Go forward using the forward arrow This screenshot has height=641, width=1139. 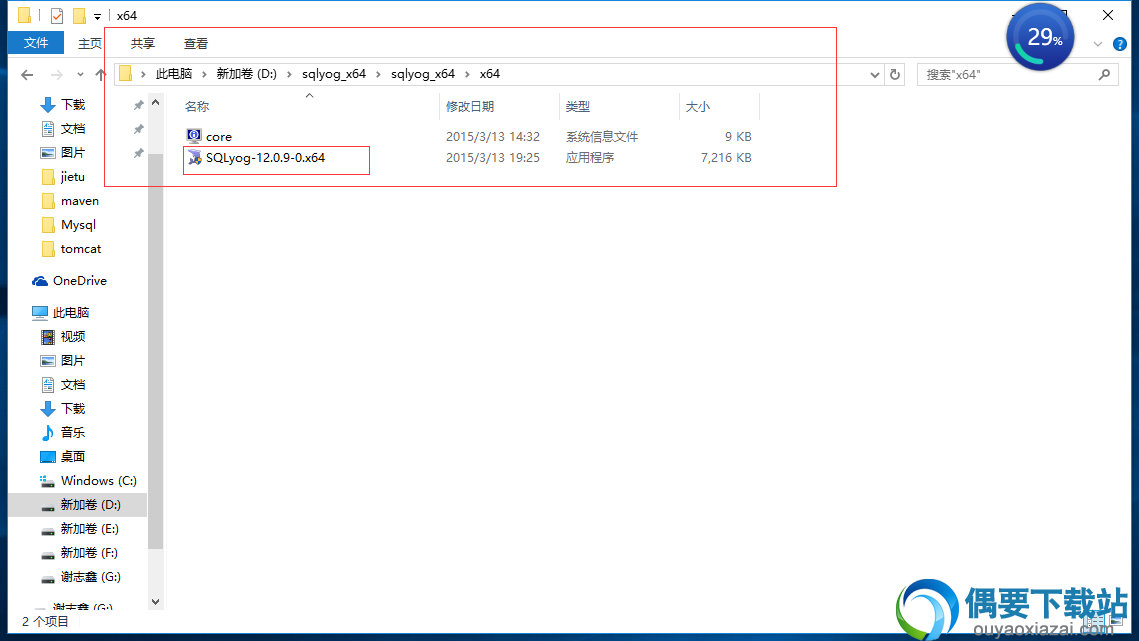pos(56,74)
